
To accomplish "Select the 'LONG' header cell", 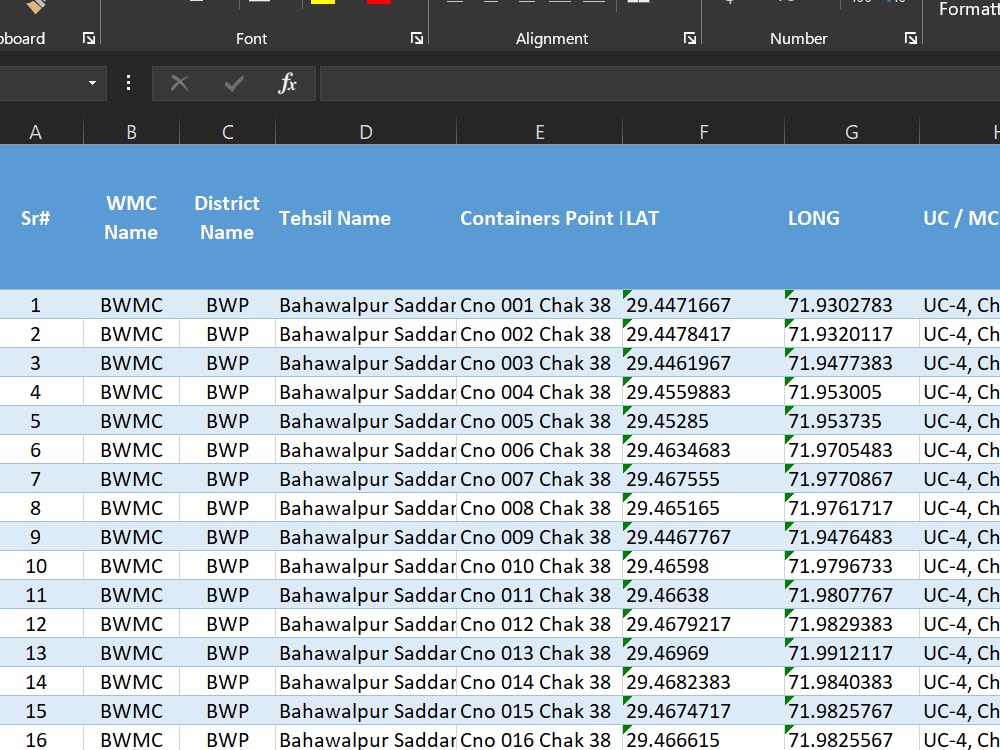I will click(852, 217).
